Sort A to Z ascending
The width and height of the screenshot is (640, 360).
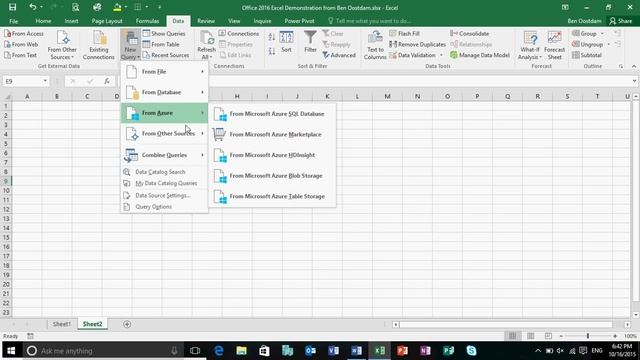(x=271, y=38)
